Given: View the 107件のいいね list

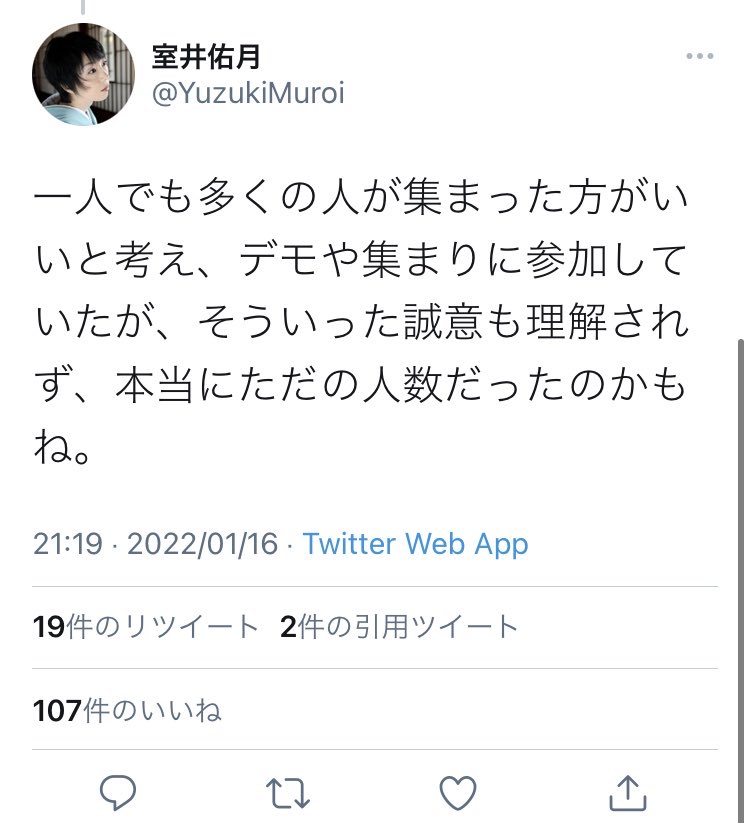Looking at the screenshot, I should click(127, 711).
